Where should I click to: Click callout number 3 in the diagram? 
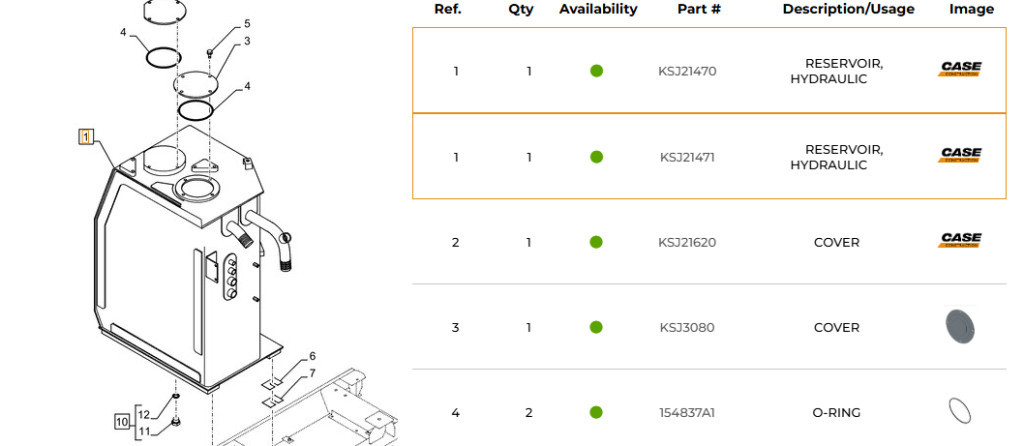click(x=247, y=41)
